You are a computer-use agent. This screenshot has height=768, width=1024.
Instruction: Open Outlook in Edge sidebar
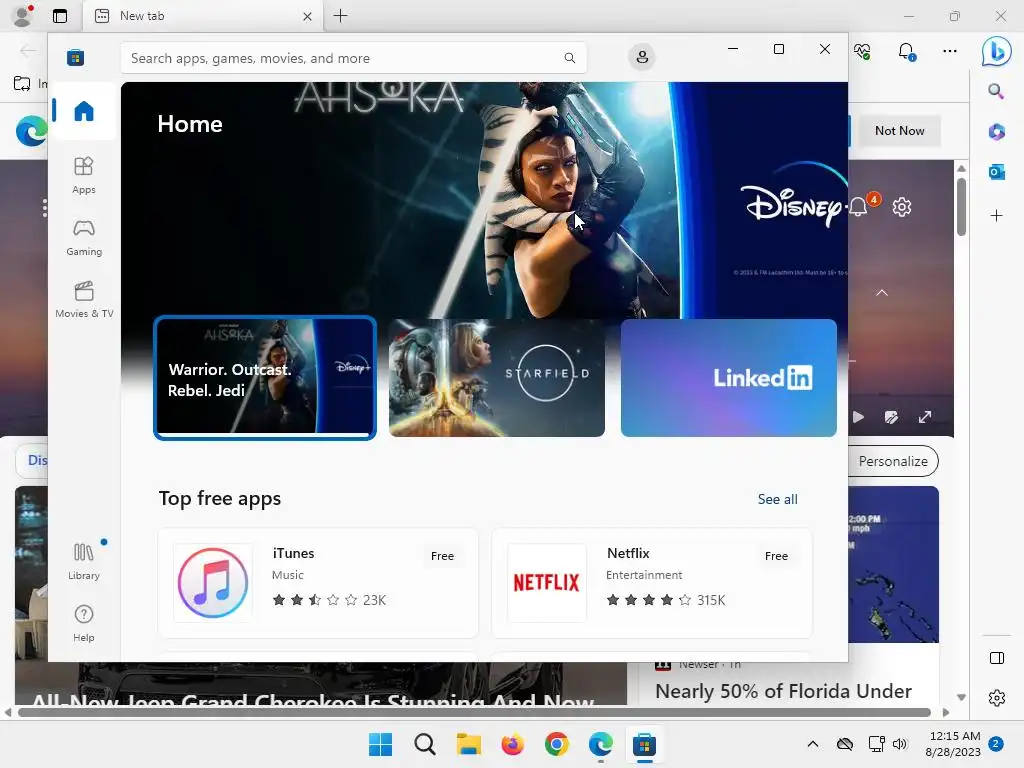996,172
